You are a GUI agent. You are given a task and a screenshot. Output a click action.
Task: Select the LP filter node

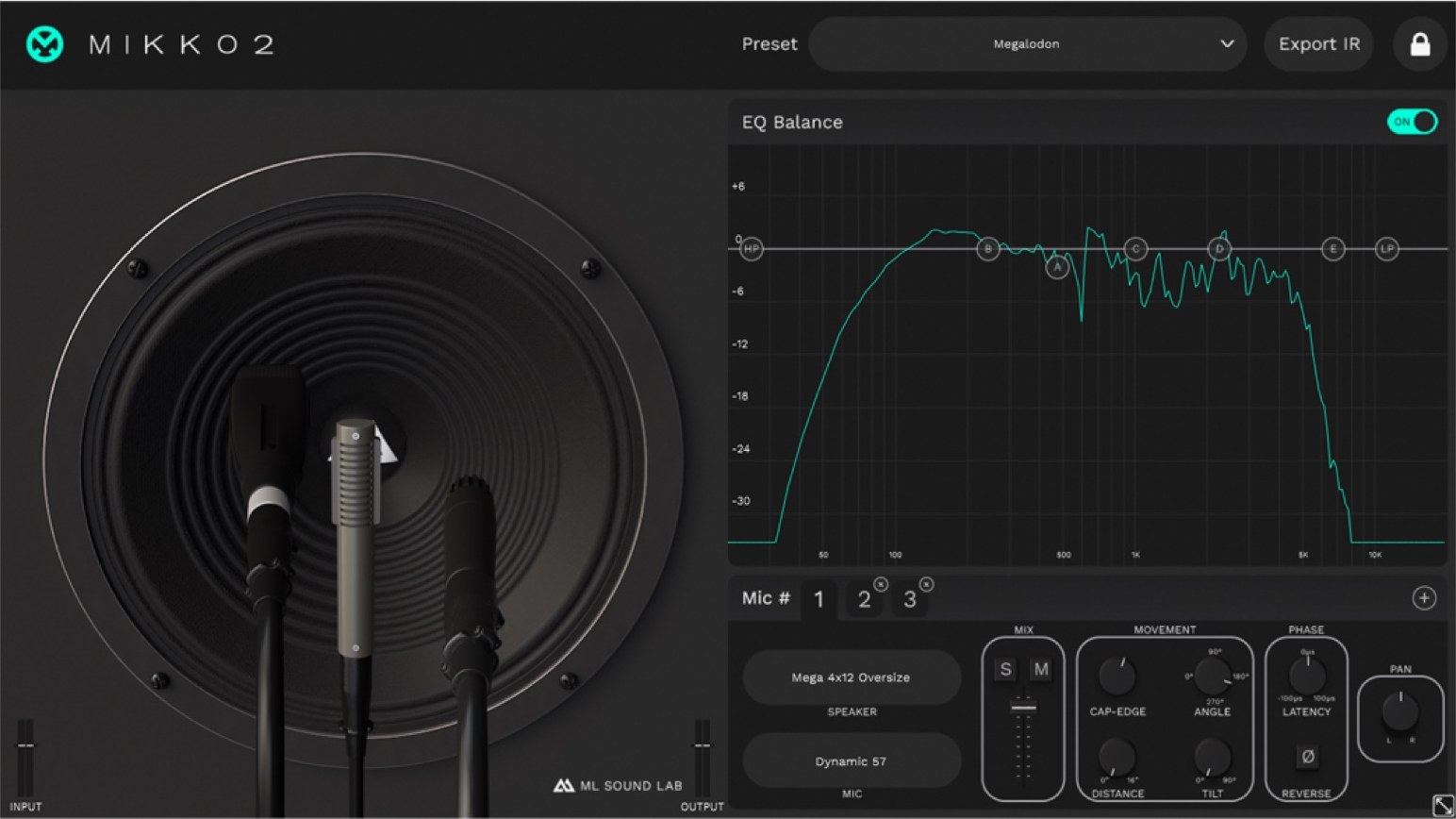point(1386,249)
